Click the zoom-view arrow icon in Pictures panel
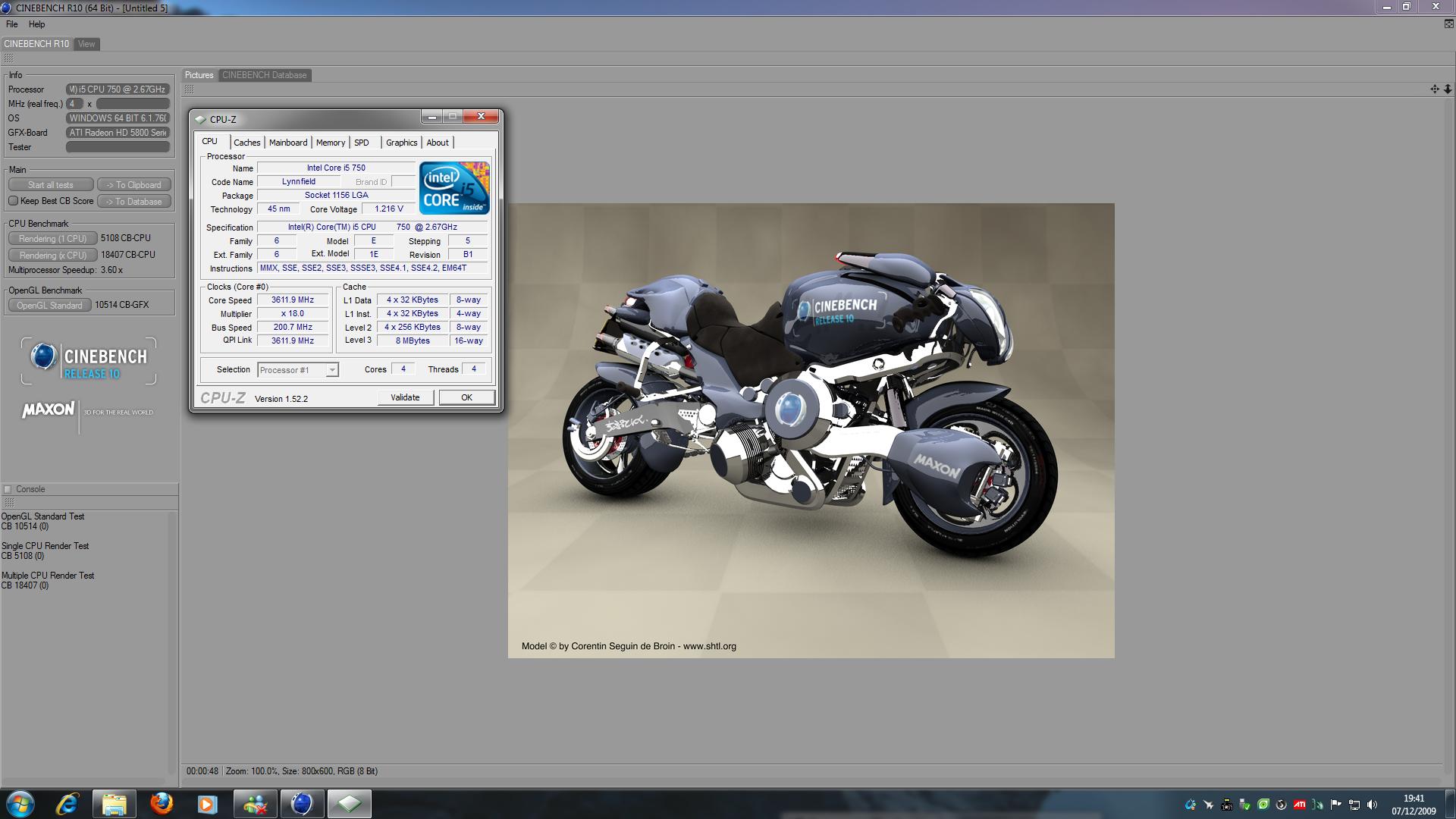Viewport: 1456px width, 819px height. pos(1448,89)
